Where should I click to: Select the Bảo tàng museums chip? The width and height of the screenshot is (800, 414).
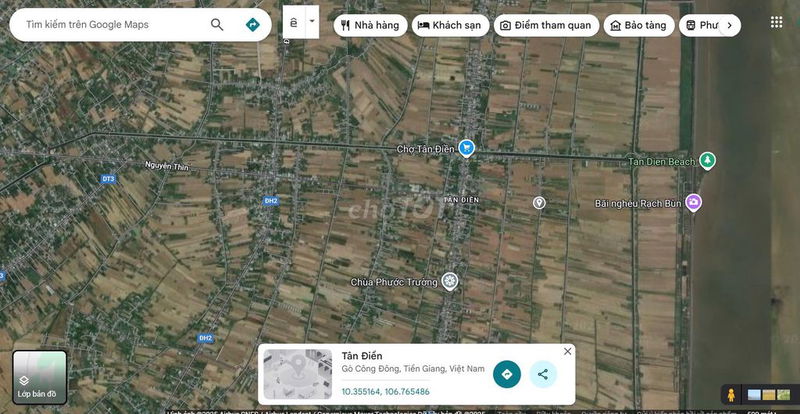[638, 25]
